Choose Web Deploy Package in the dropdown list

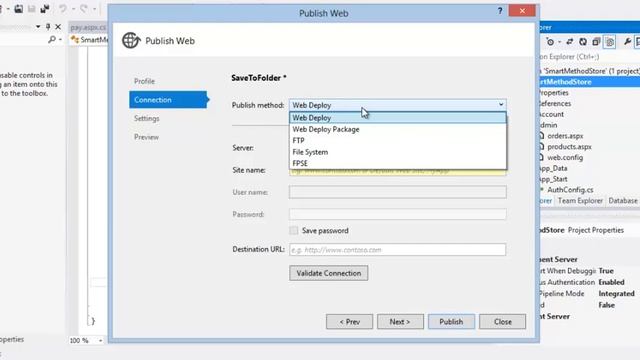coord(398,129)
